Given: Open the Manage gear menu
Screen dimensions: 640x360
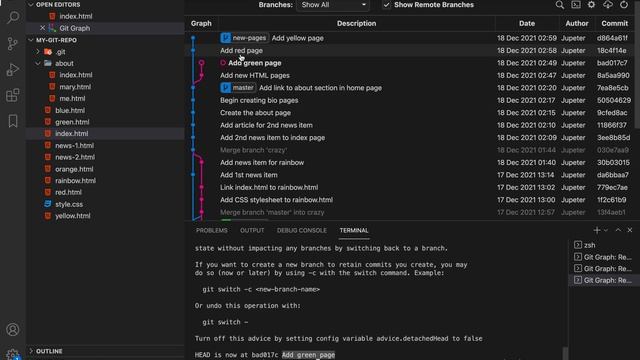Looking at the screenshot, I should pos(13,354).
